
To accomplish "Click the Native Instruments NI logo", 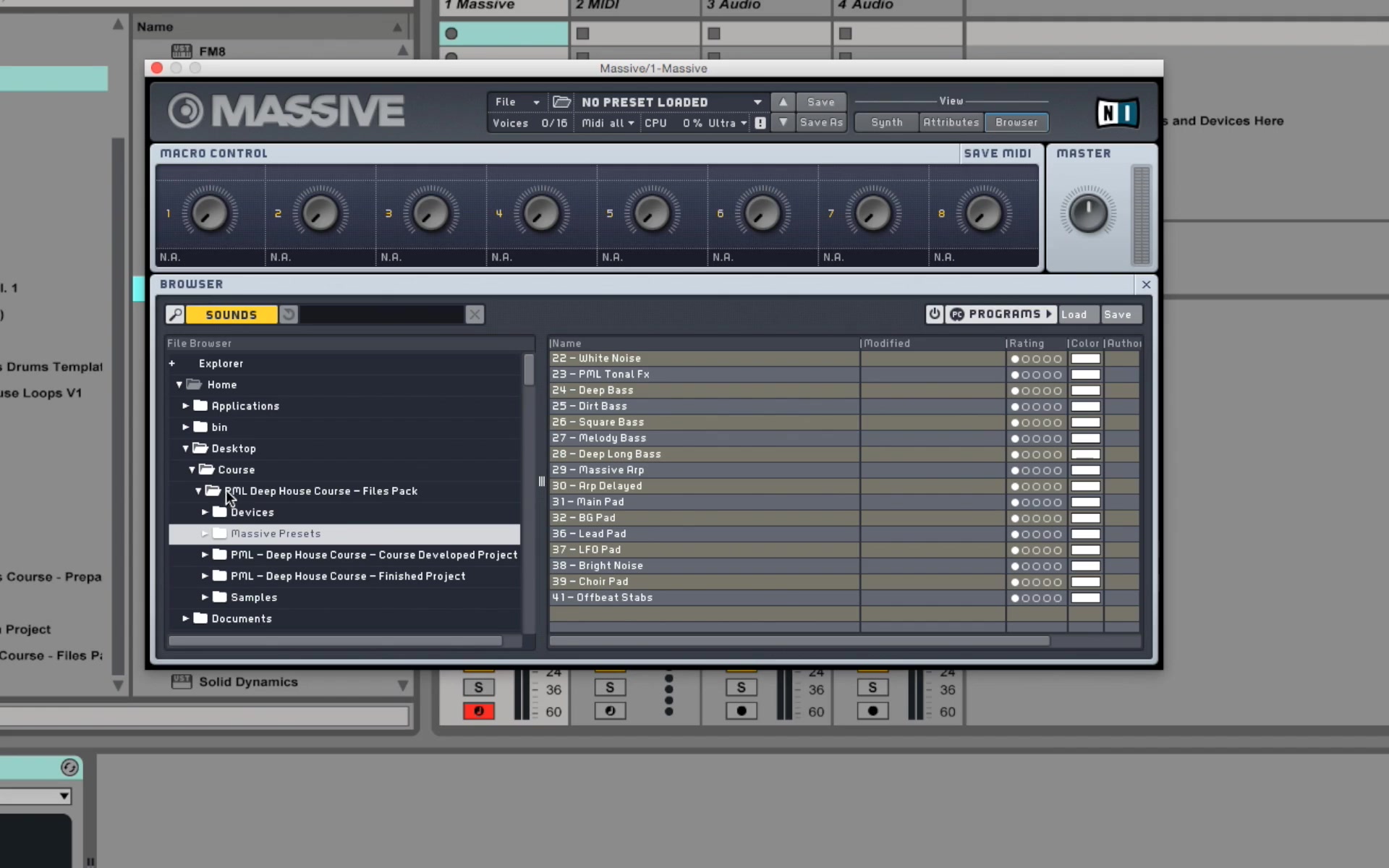I will coord(1117,113).
